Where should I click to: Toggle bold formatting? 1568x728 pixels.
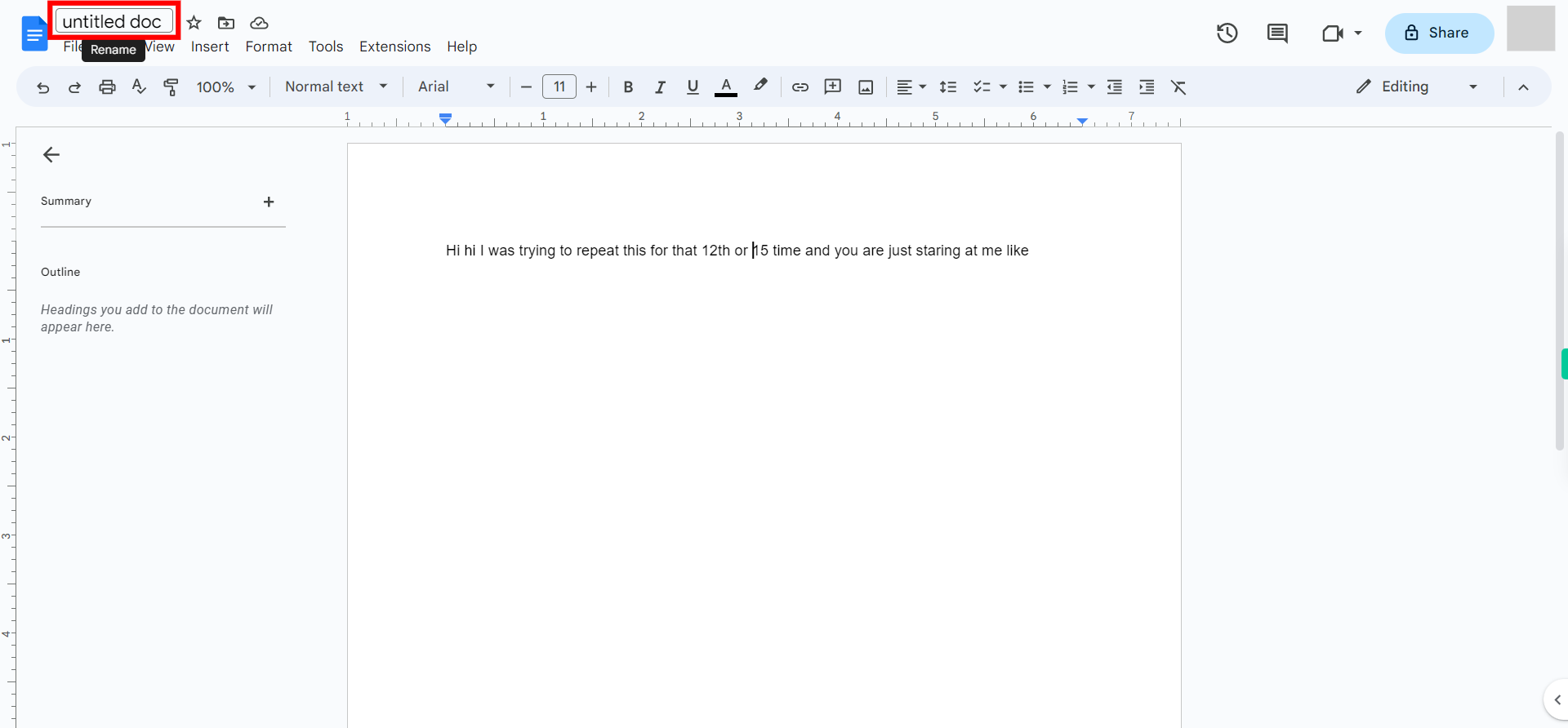point(628,87)
